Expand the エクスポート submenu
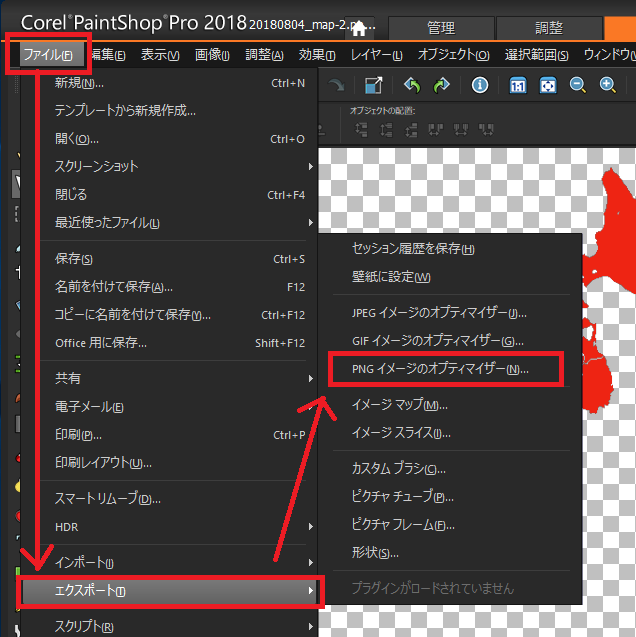The image size is (636, 637). click(170, 591)
